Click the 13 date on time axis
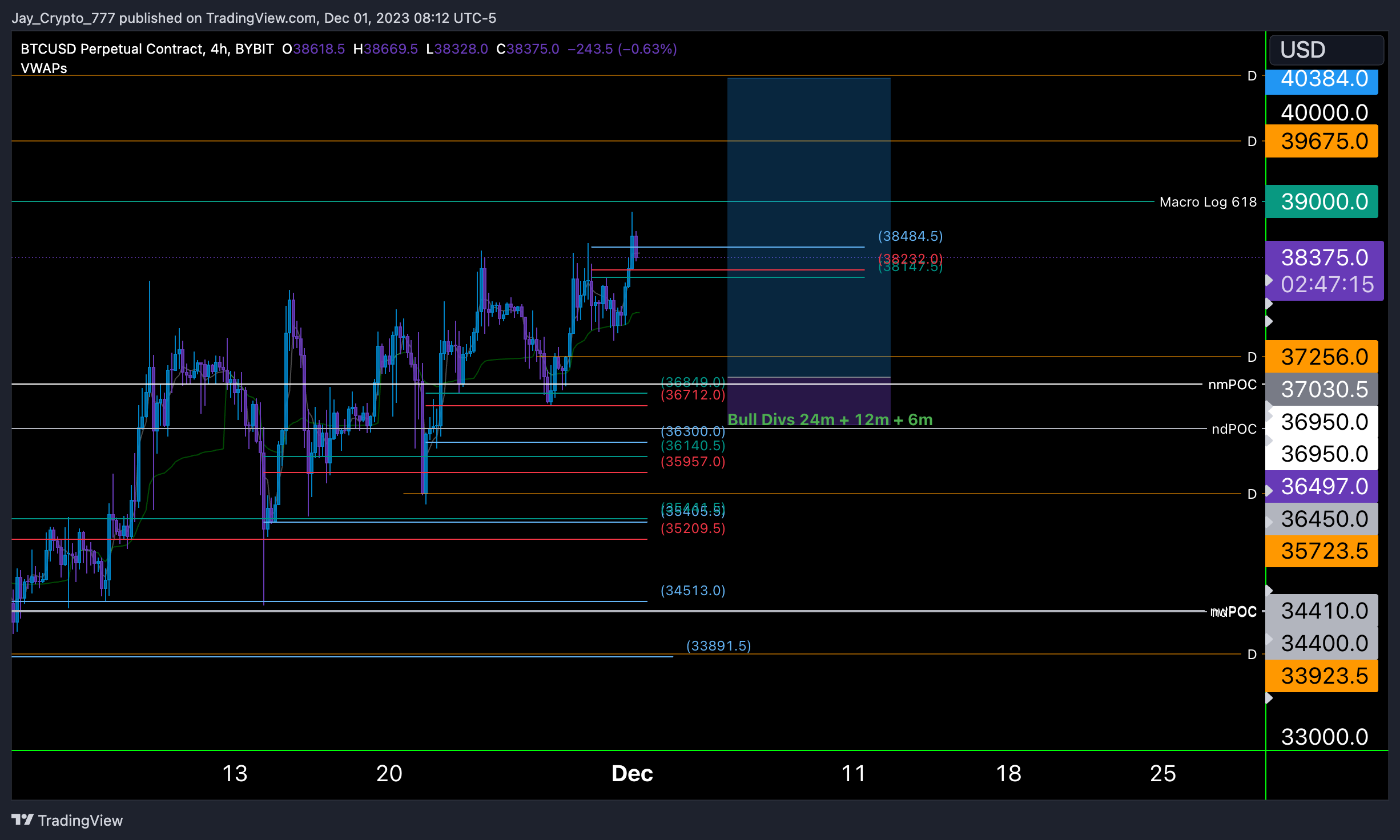This screenshot has width=1400, height=840. pyautogui.click(x=235, y=774)
